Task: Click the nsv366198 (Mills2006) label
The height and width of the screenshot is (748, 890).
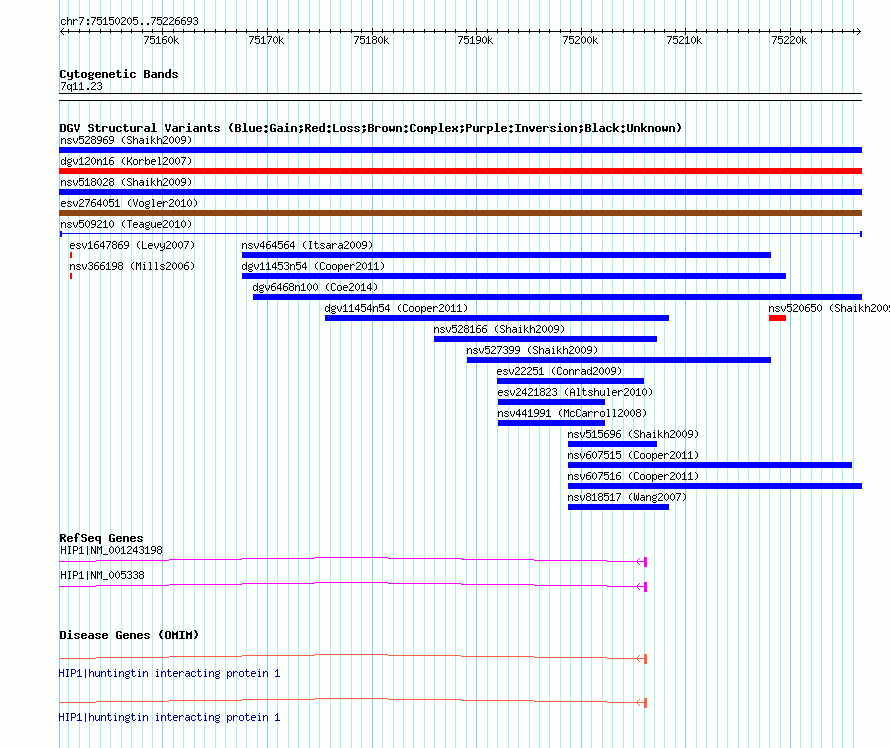Action: click(x=132, y=266)
